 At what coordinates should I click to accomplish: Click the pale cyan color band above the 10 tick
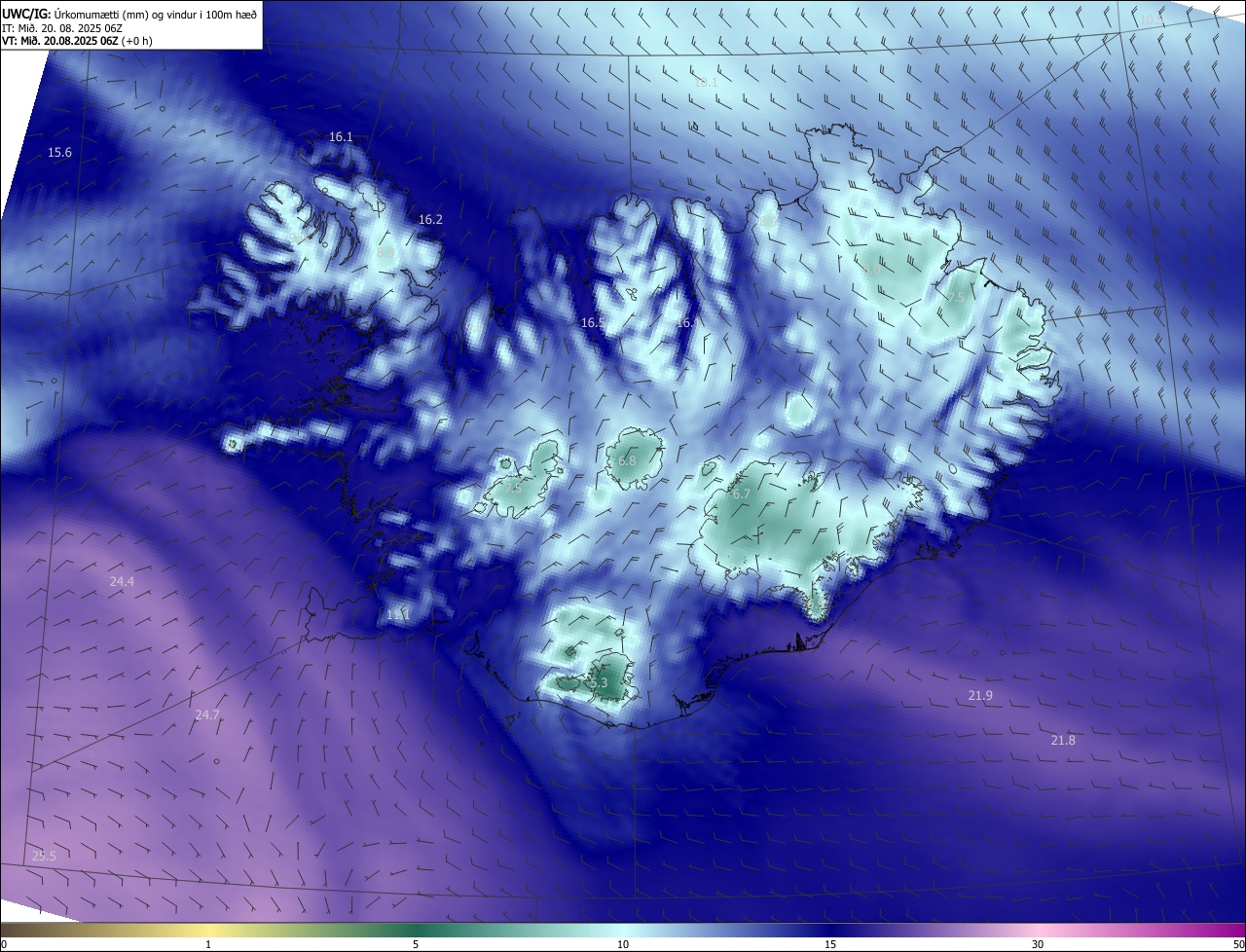pyautogui.click(x=623, y=930)
